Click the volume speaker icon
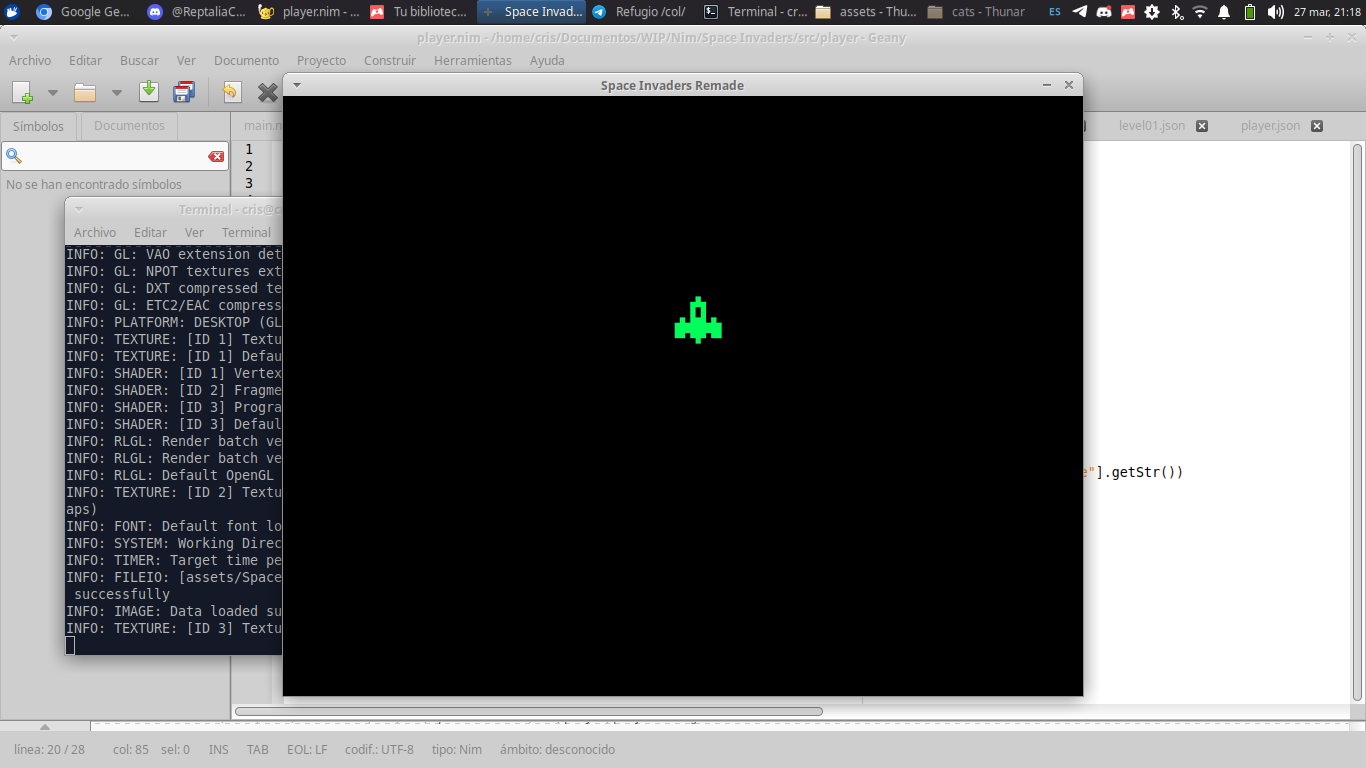The width and height of the screenshot is (1366, 768). (1275, 12)
